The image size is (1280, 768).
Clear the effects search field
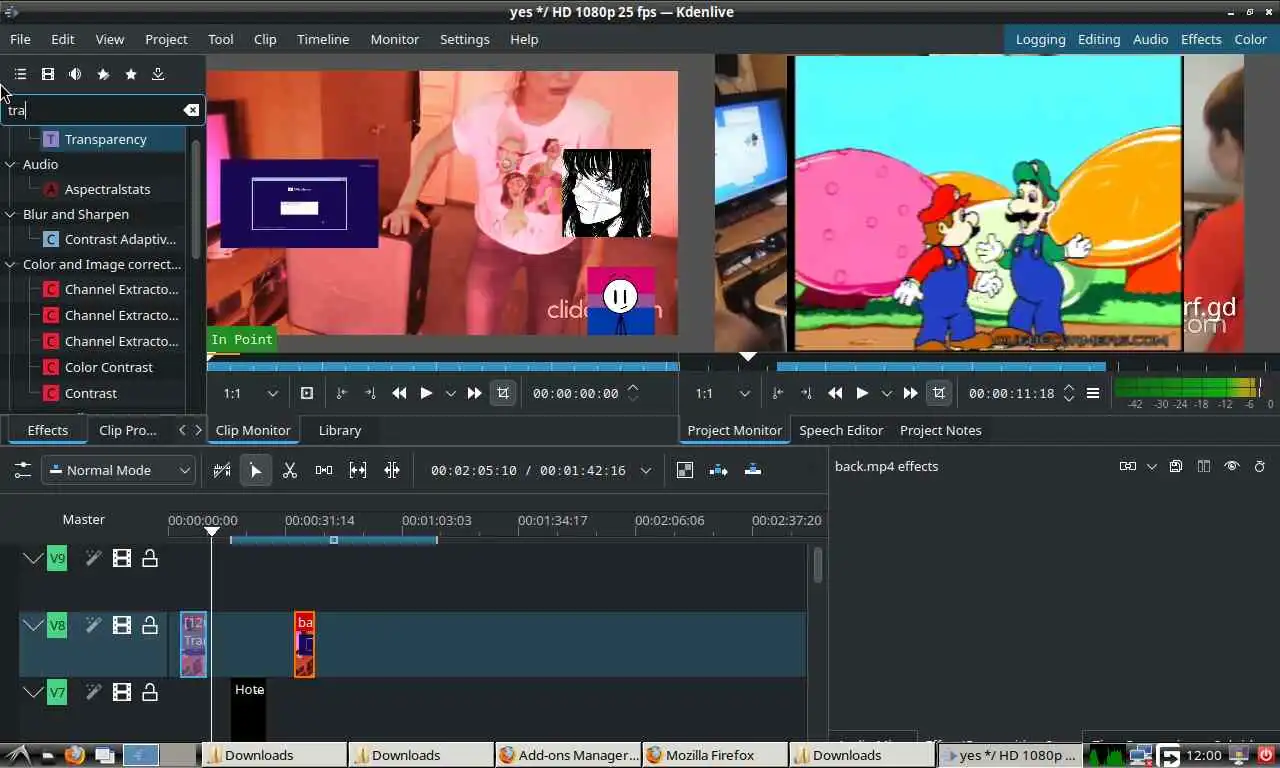191,110
